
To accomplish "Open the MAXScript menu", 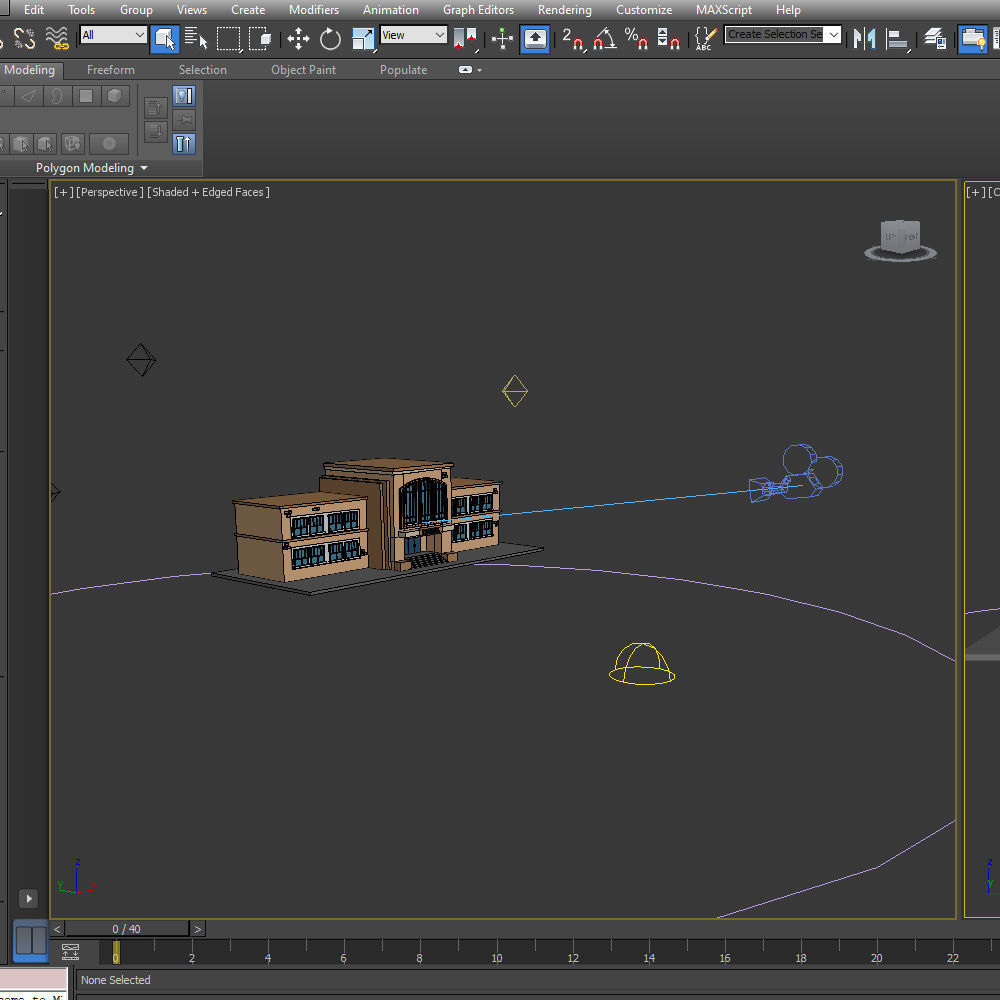I will coord(724,10).
